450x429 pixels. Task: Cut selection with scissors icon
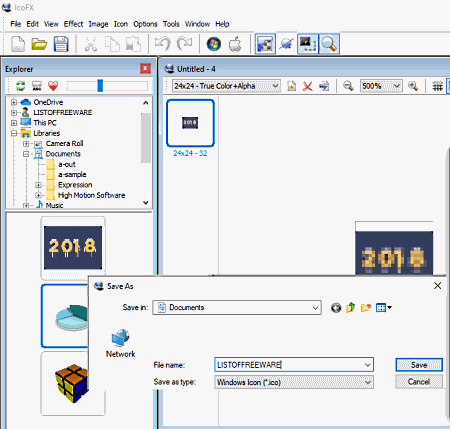coord(91,44)
